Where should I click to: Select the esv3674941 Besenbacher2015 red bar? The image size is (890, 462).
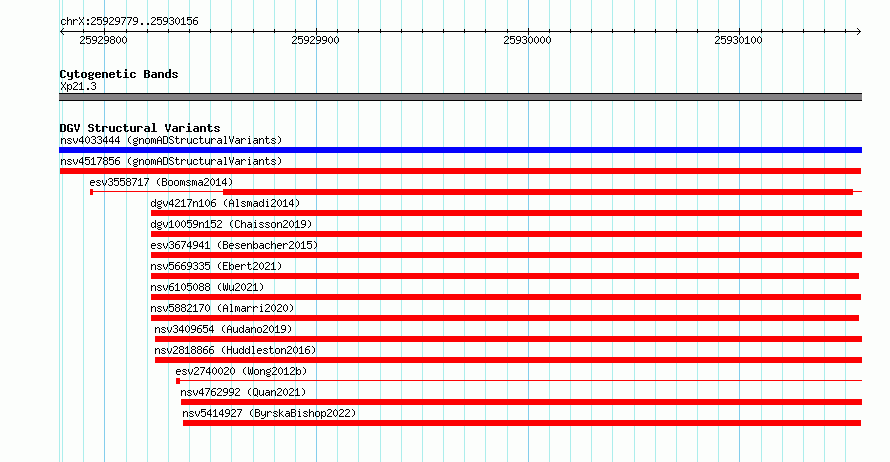point(506,255)
